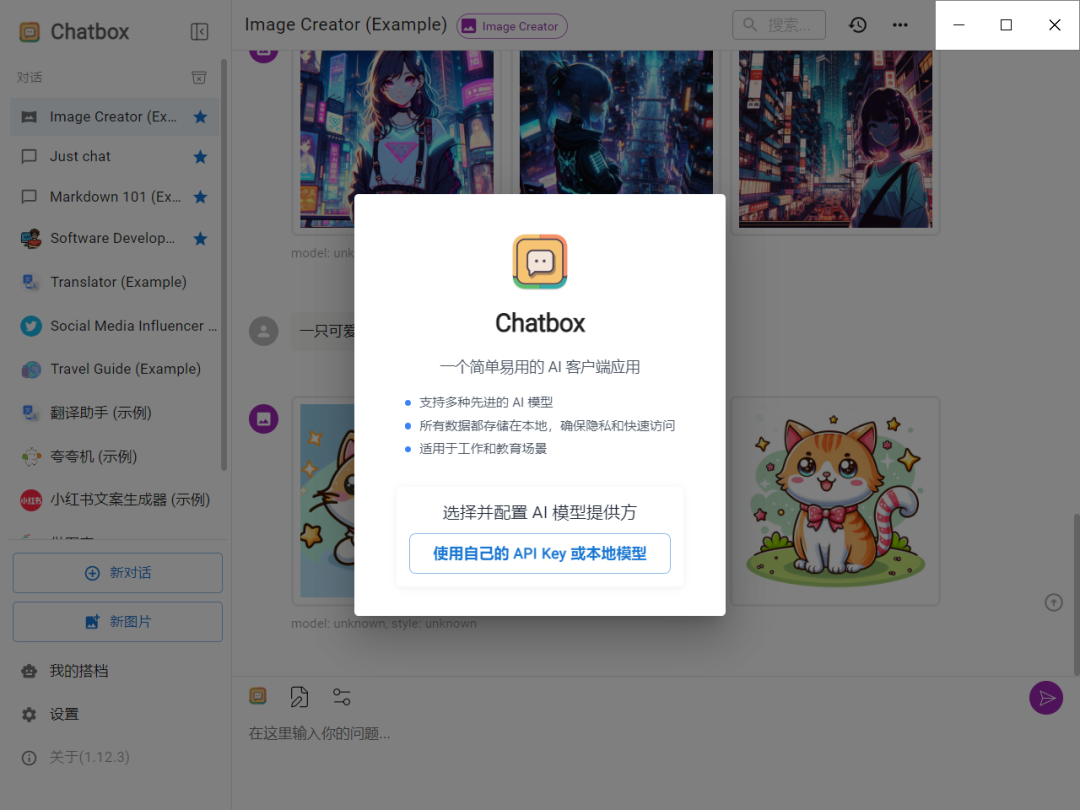The height and width of the screenshot is (810, 1080).
Task: Unstar the Just chat conversation
Action: pos(200,157)
